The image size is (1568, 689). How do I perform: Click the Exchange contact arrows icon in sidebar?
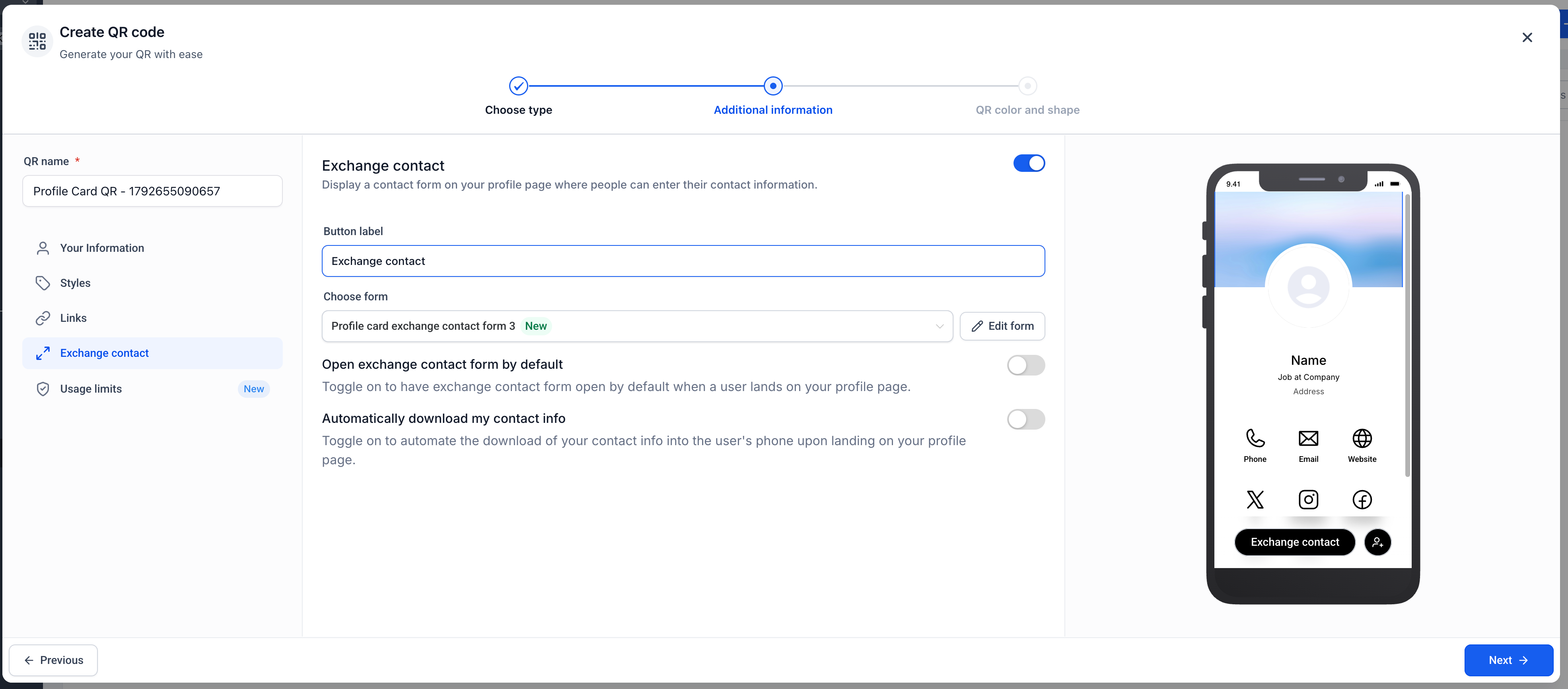(x=43, y=354)
